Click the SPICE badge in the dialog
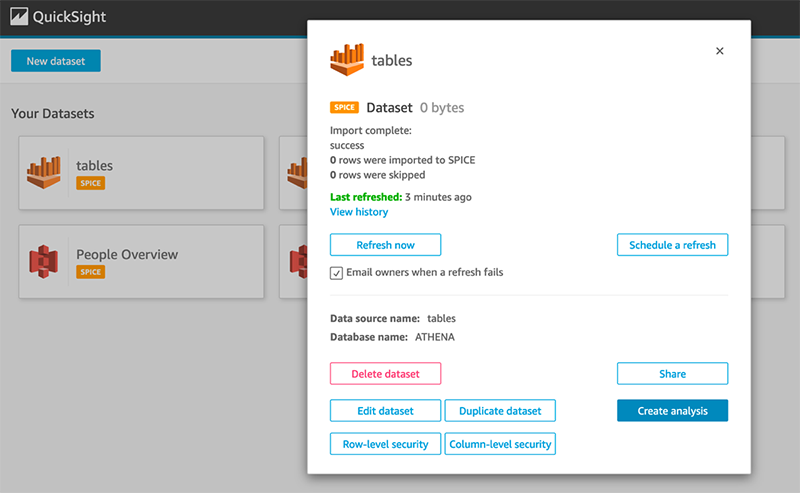This screenshot has height=493, width=800. [x=344, y=107]
